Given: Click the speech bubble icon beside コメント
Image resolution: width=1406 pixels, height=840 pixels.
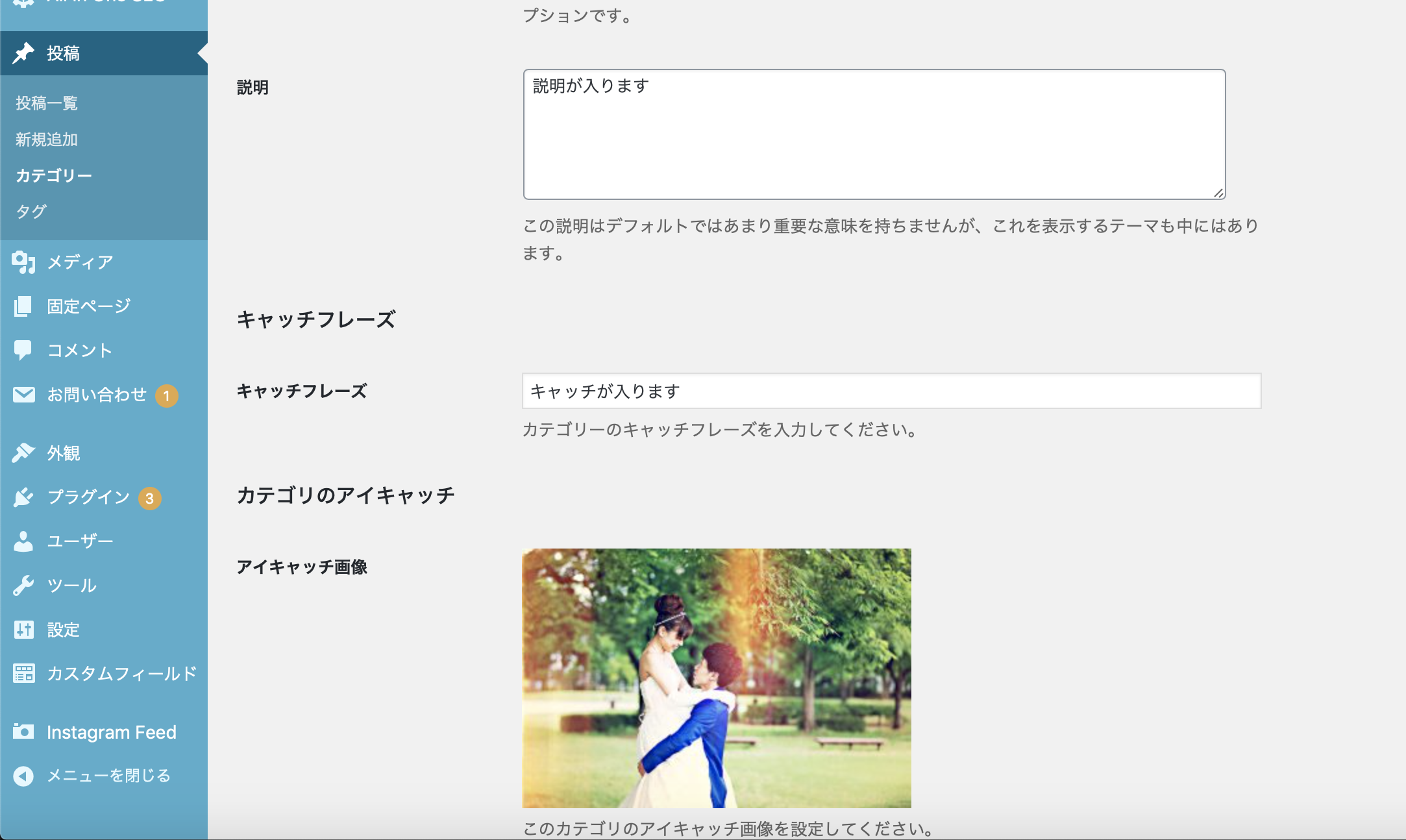Looking at the screenshot, I should click(x=23, y=351).
